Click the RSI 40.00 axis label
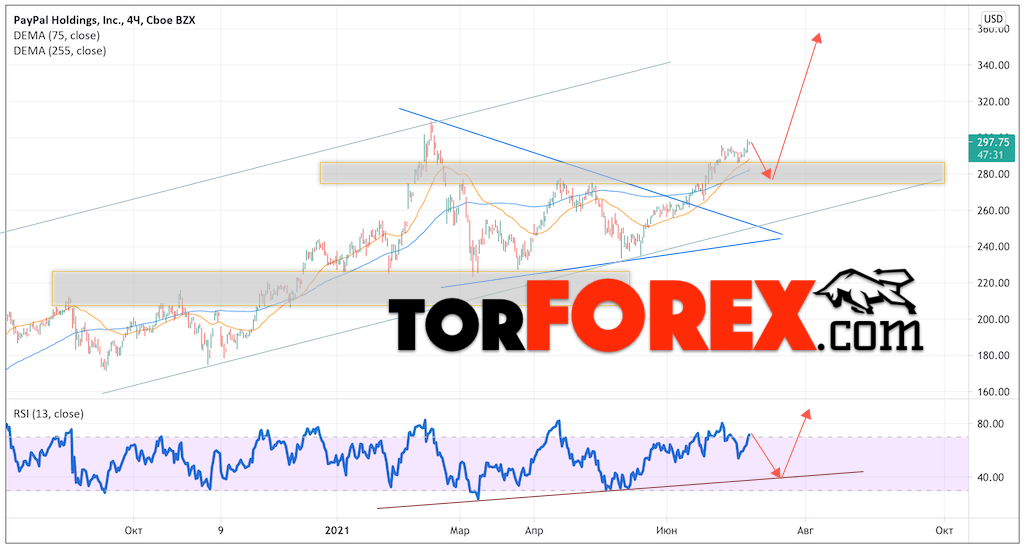 pos(990,477)
